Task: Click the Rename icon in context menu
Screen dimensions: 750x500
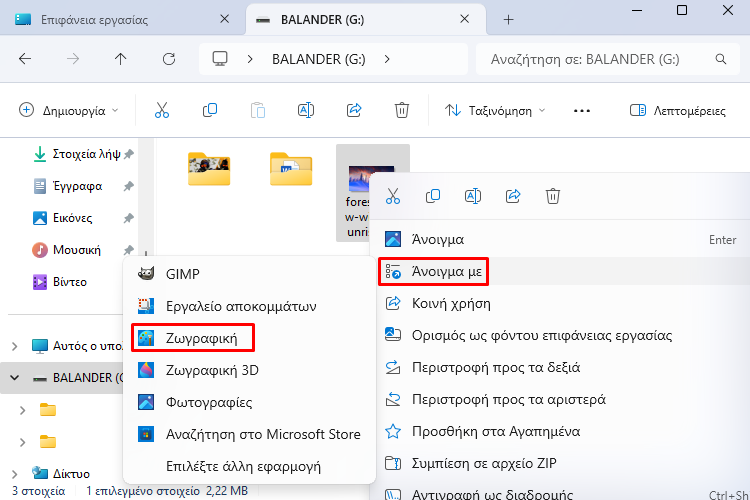Action: click(x=473, y=196)
